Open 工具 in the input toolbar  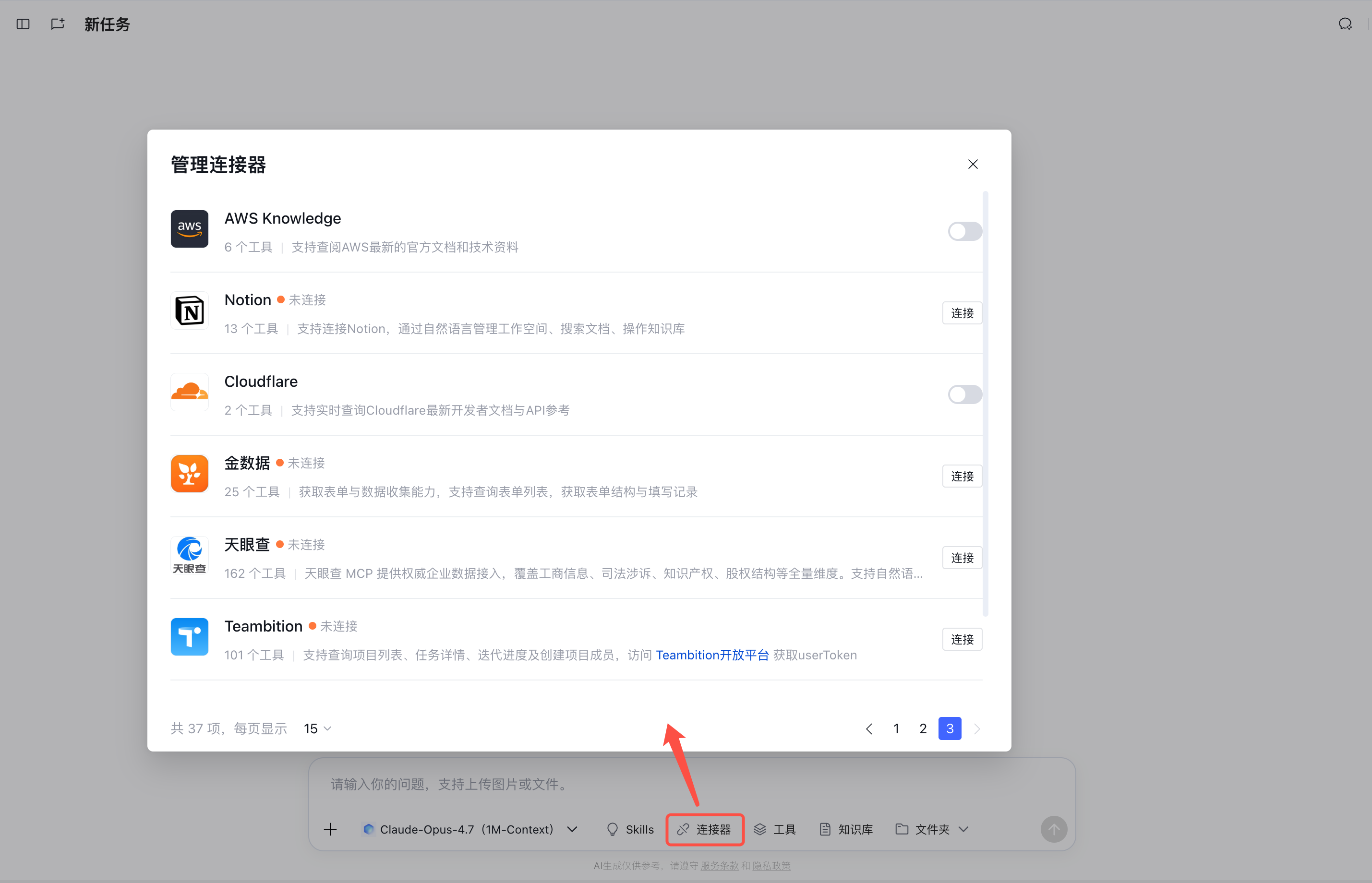pos(775,829)
